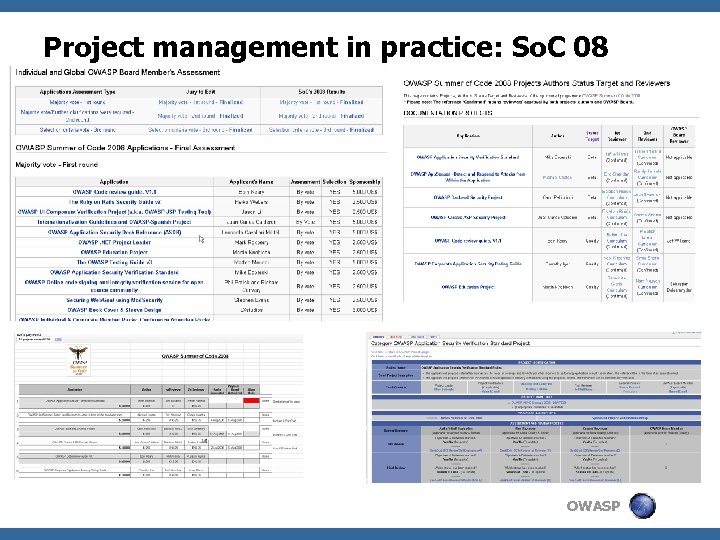
Task: Click the OWASP globe logo
Action: point(642,506)
